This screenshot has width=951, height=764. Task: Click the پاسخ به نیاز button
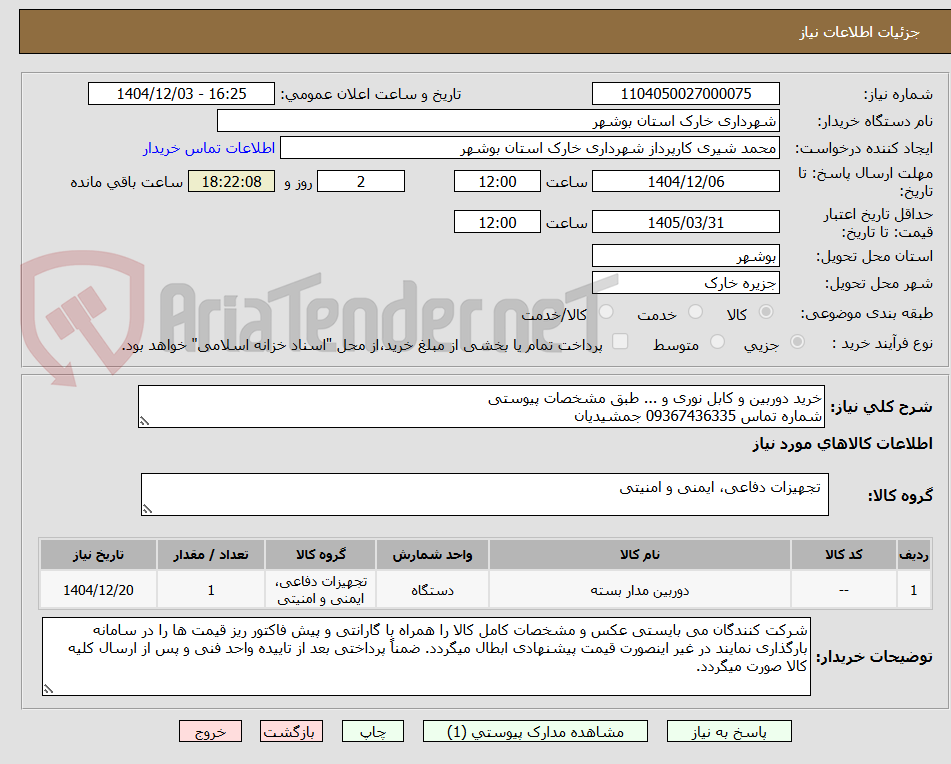(729, 731)
